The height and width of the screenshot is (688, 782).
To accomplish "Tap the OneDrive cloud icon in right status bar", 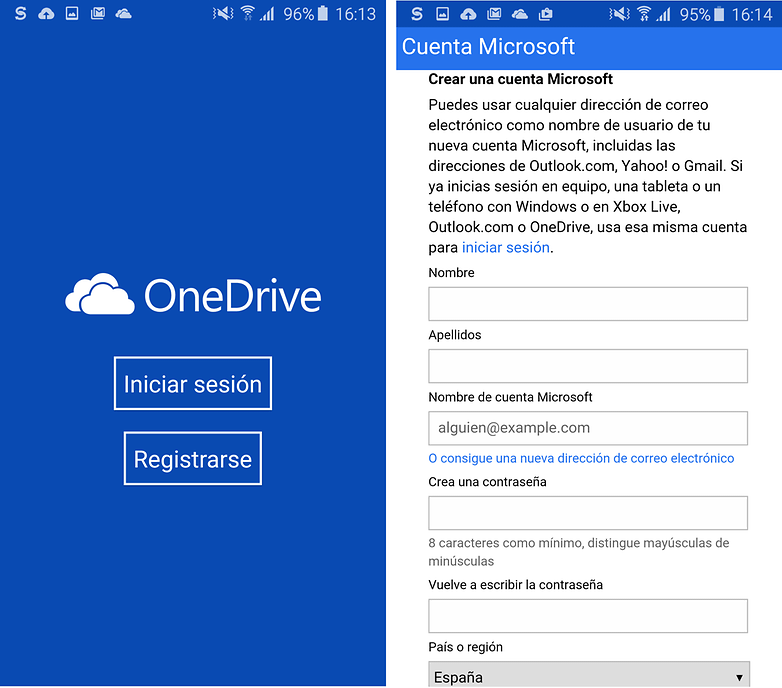I will (520, 14).
